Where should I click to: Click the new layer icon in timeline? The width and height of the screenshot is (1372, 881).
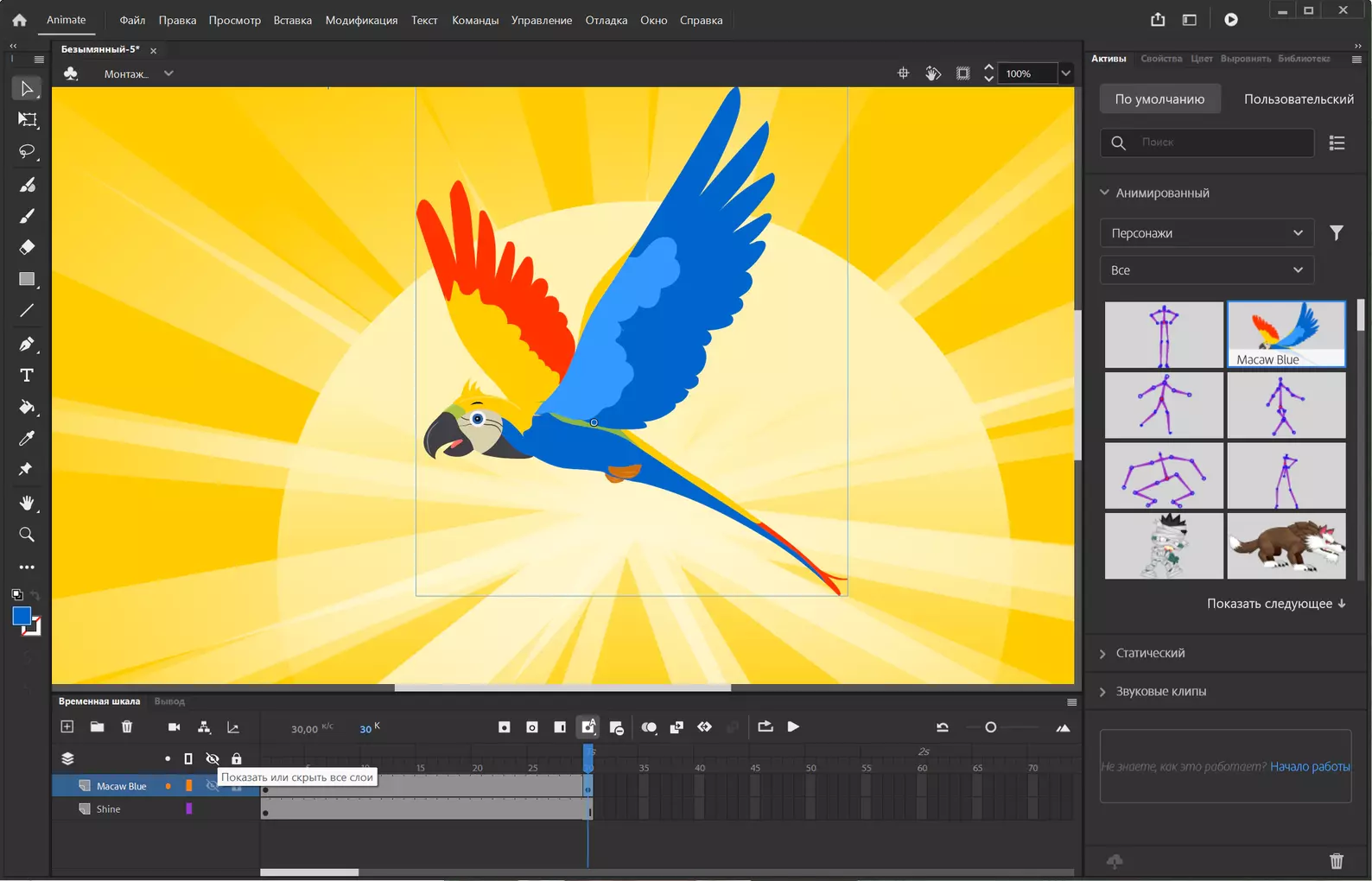[67, 727]
